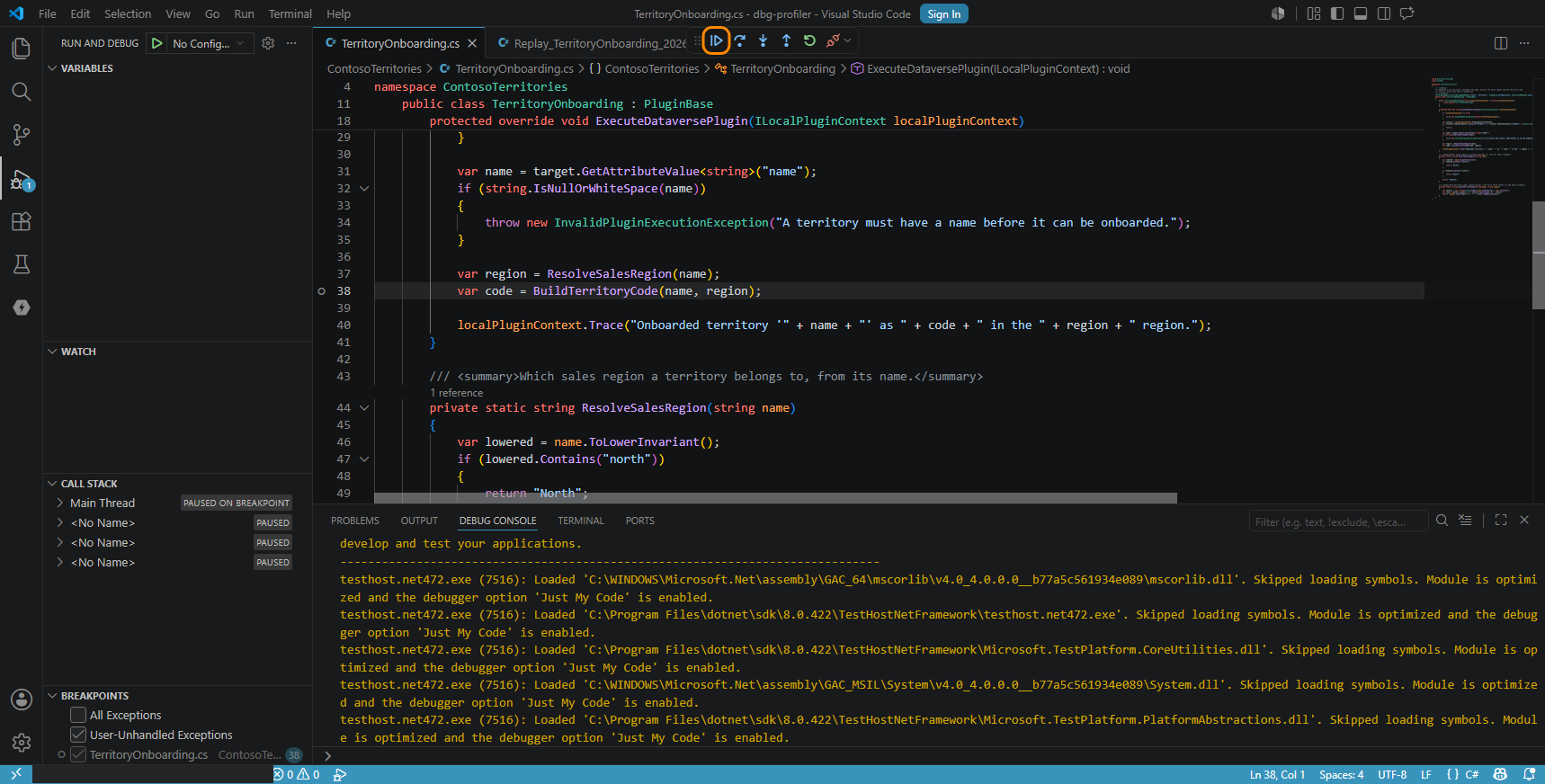Enable the All Exceptions breakpoint
The height and width of the screenshot is (784, 1545).
(x=78, y=715)
